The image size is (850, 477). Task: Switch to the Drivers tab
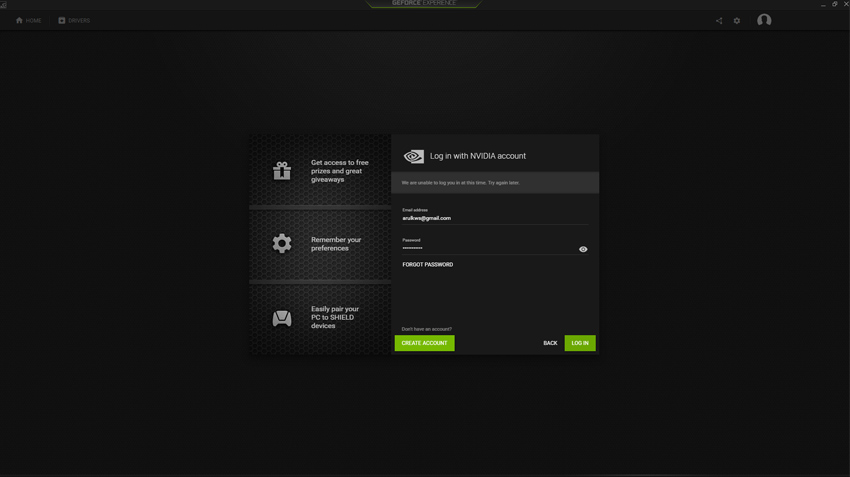click(x=74, y=21)
